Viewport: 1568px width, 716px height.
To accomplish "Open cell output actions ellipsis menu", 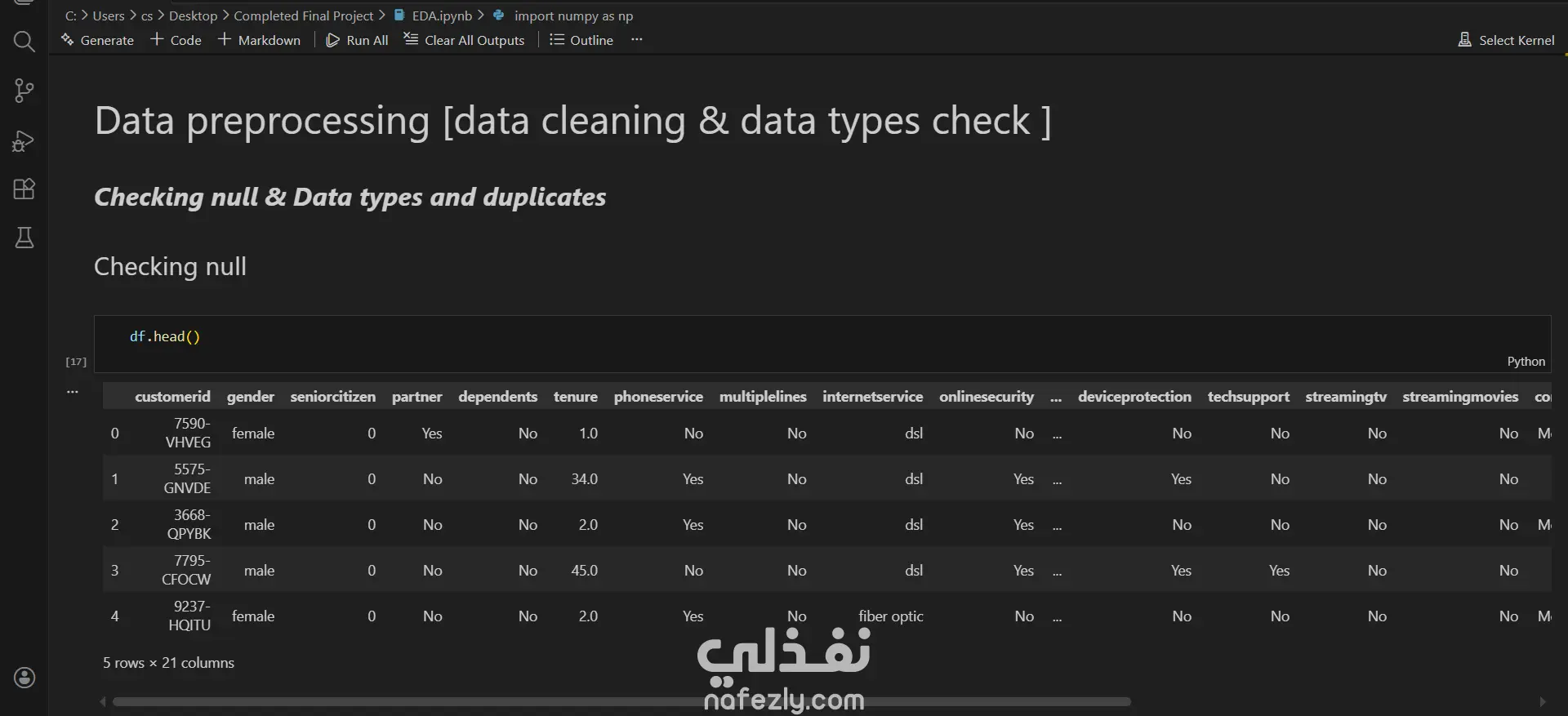I will 73,392.
